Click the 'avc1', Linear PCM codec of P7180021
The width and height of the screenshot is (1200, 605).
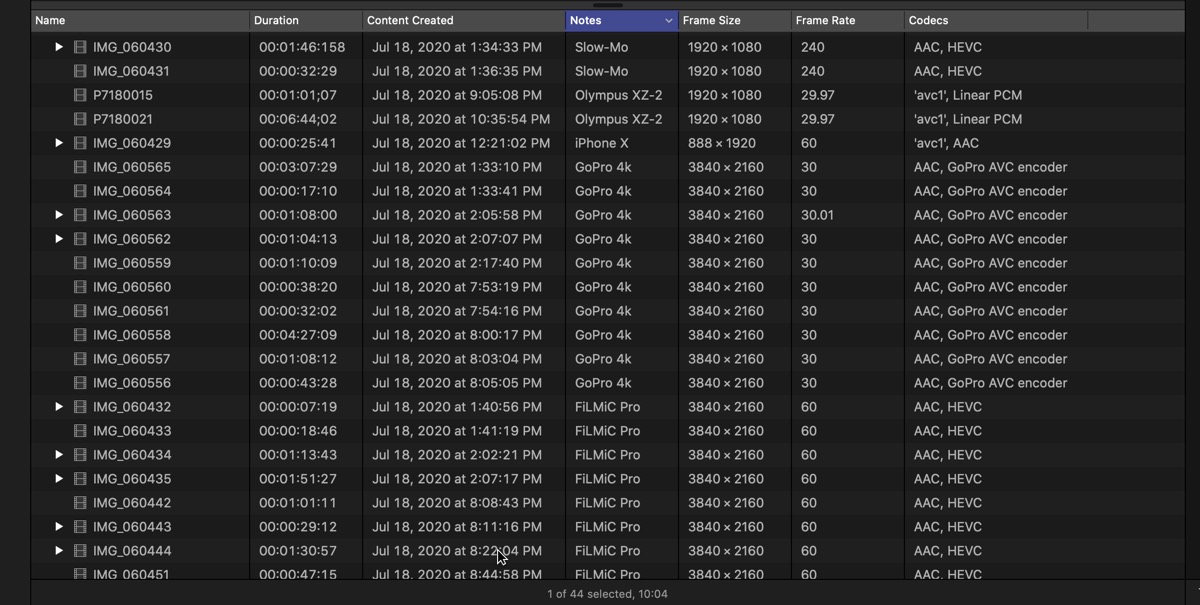968,119
